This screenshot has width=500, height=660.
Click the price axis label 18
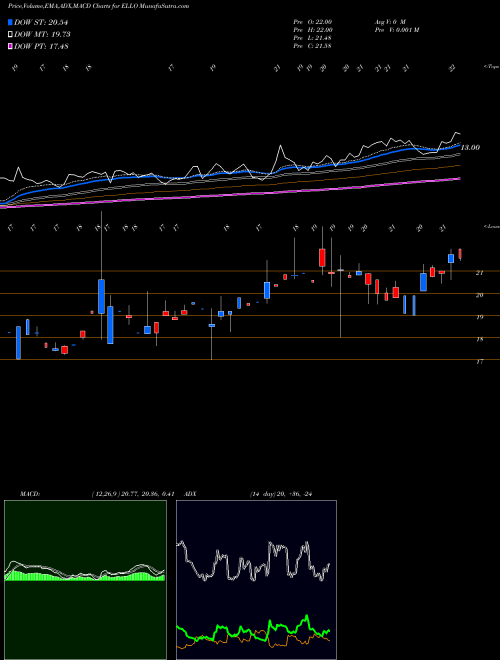click(479, 339)
